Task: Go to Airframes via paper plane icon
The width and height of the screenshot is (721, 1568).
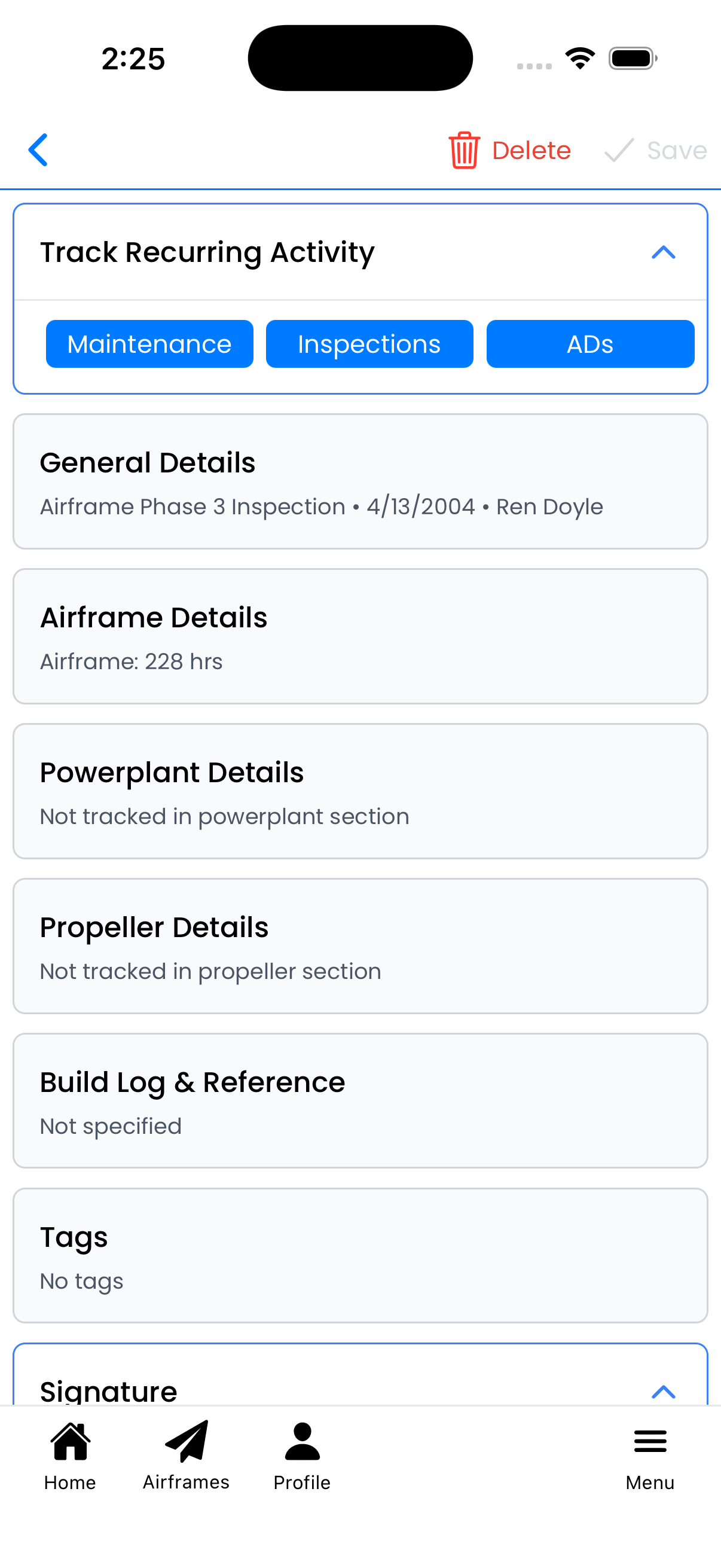Action: point(186,1442)
